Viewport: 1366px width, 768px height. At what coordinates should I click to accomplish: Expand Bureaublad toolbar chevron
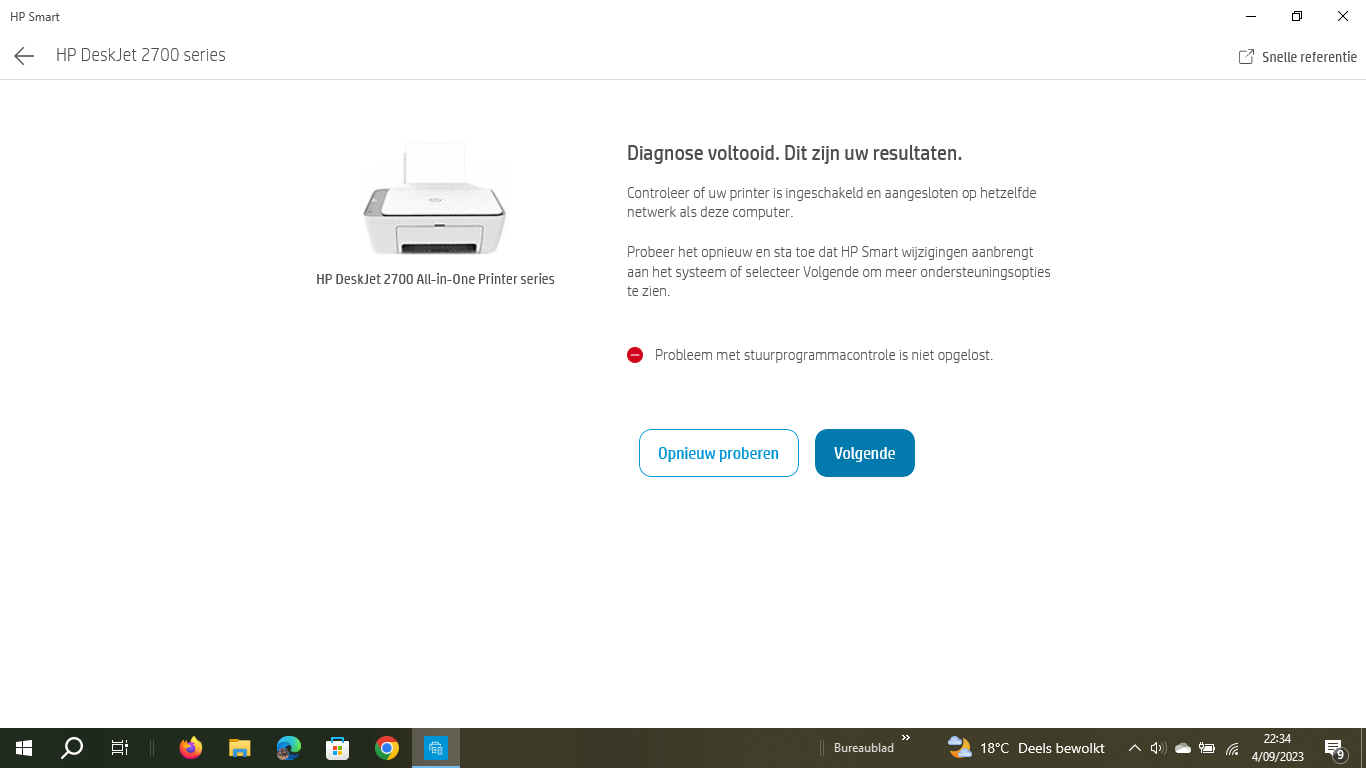coord(906,738)
